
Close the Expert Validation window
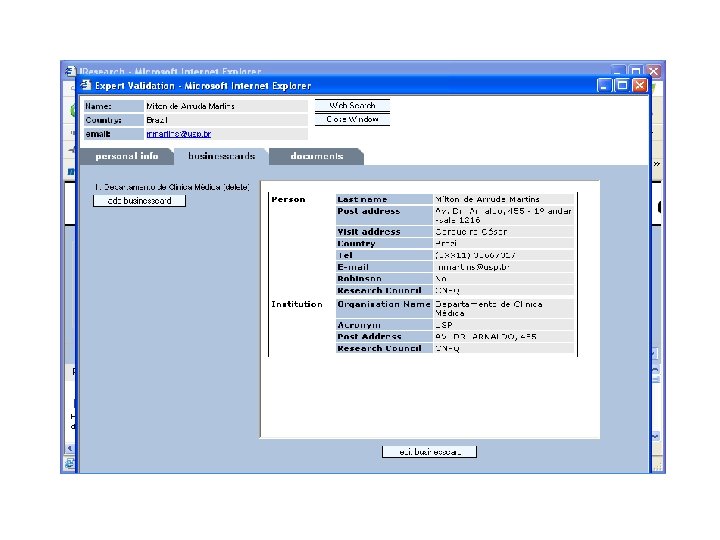(x=640, y=85)
